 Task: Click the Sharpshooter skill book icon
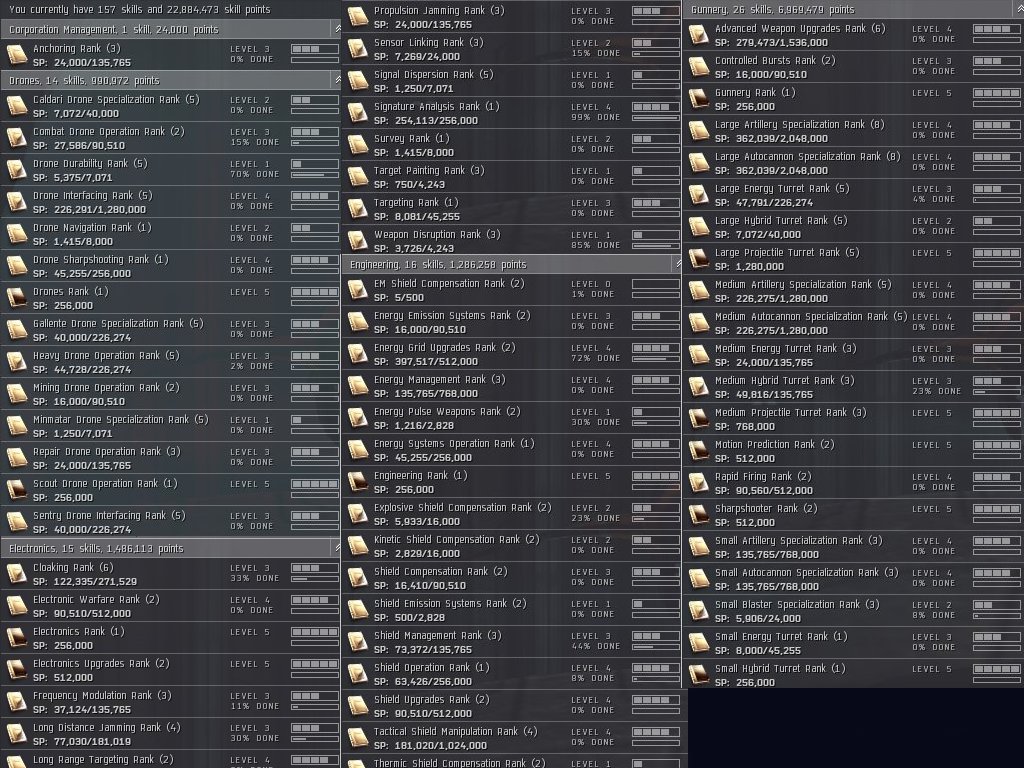click(x=698, y=515)
